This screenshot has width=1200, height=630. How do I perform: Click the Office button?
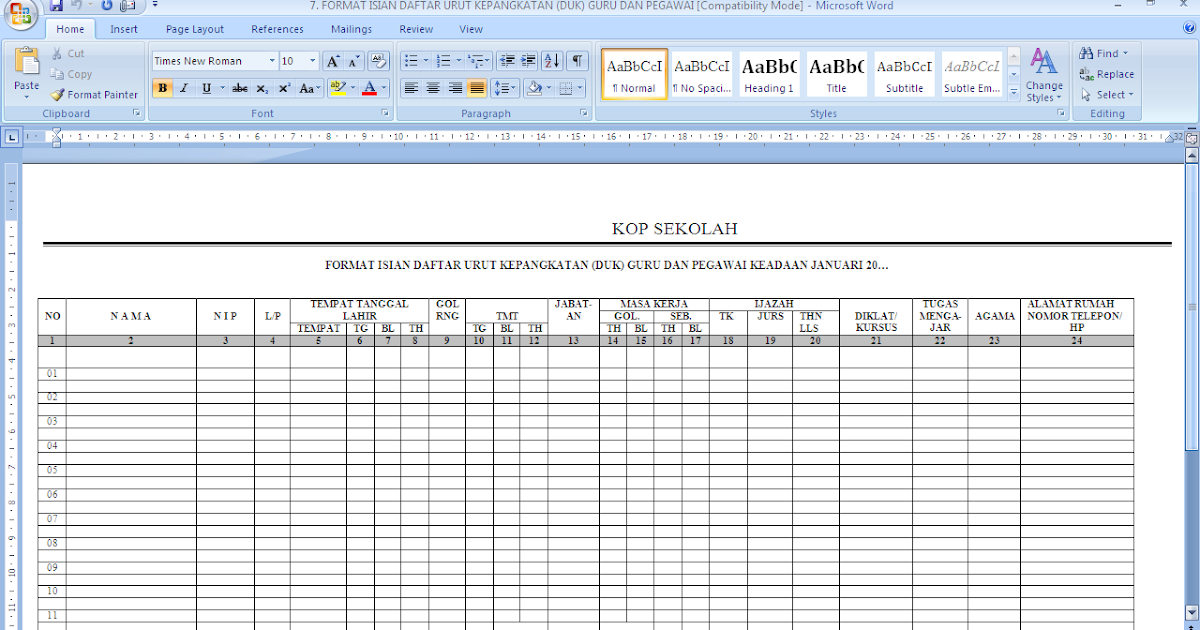point(20,16)
